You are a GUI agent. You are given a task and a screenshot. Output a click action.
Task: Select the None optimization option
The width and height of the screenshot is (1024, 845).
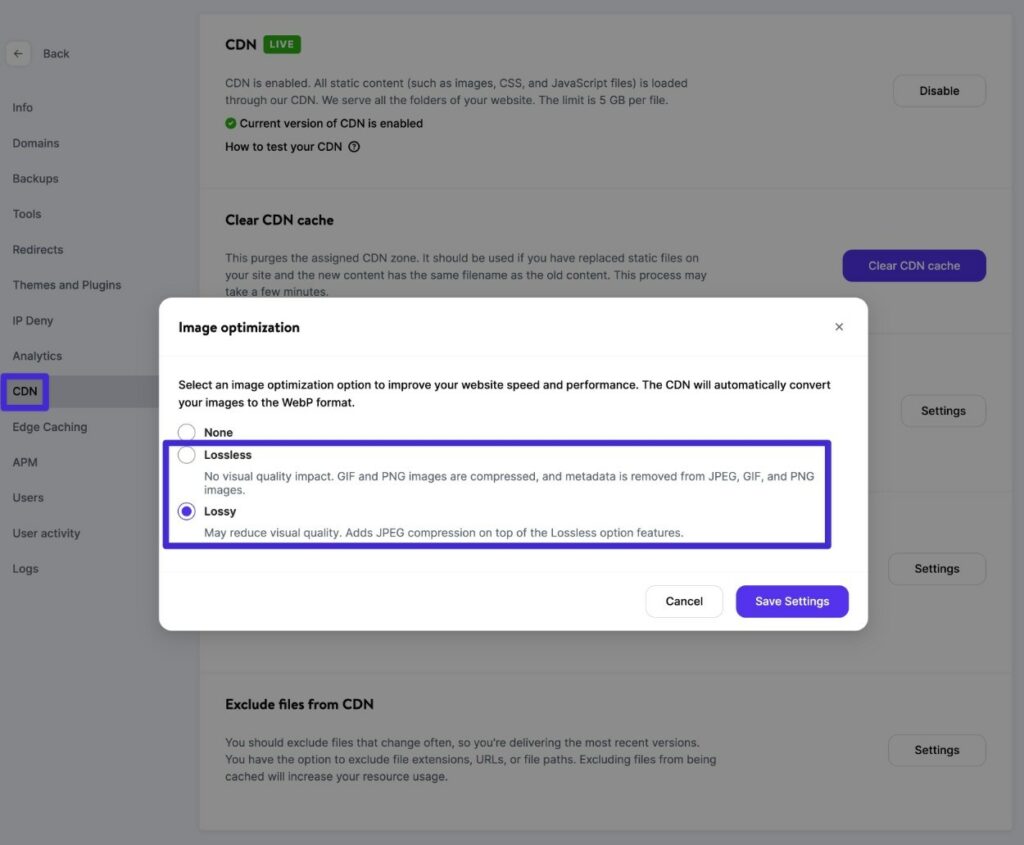coord(186,432)
